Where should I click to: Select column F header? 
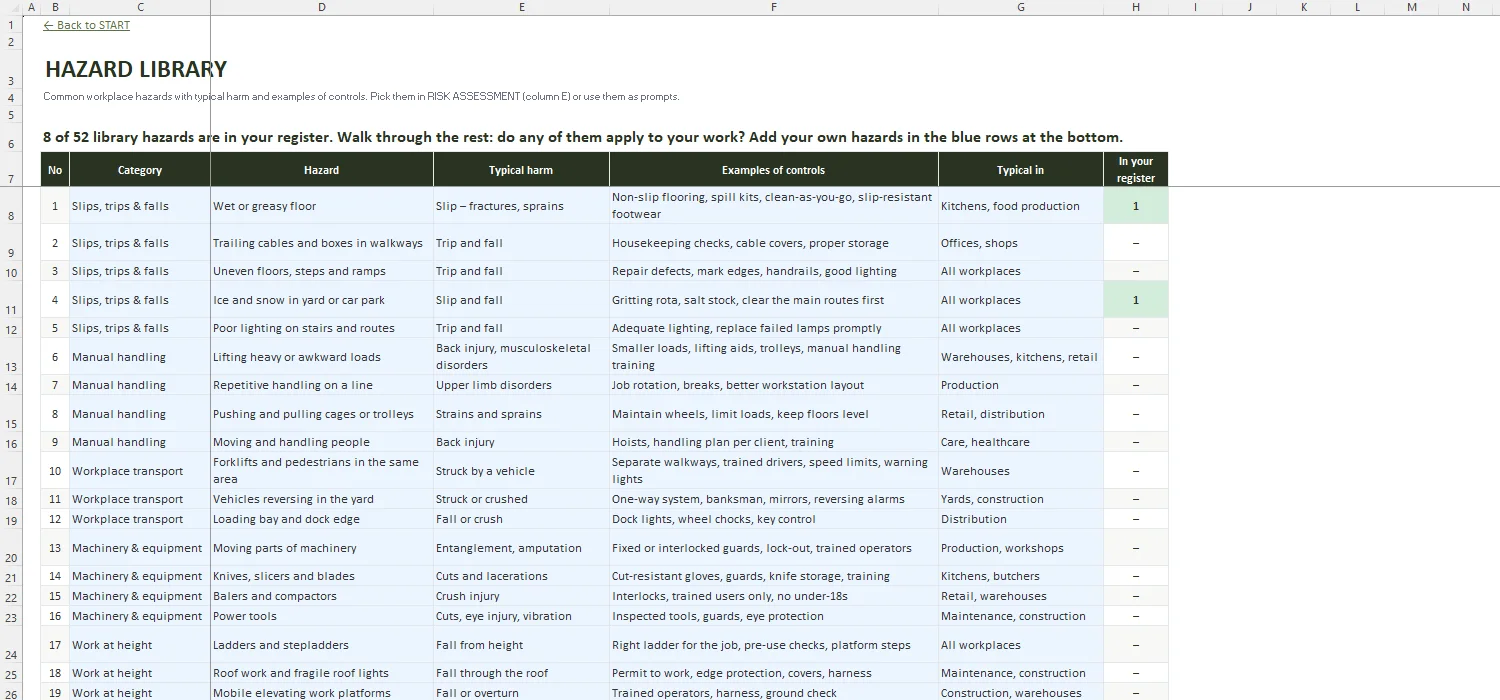pos(774,7)
